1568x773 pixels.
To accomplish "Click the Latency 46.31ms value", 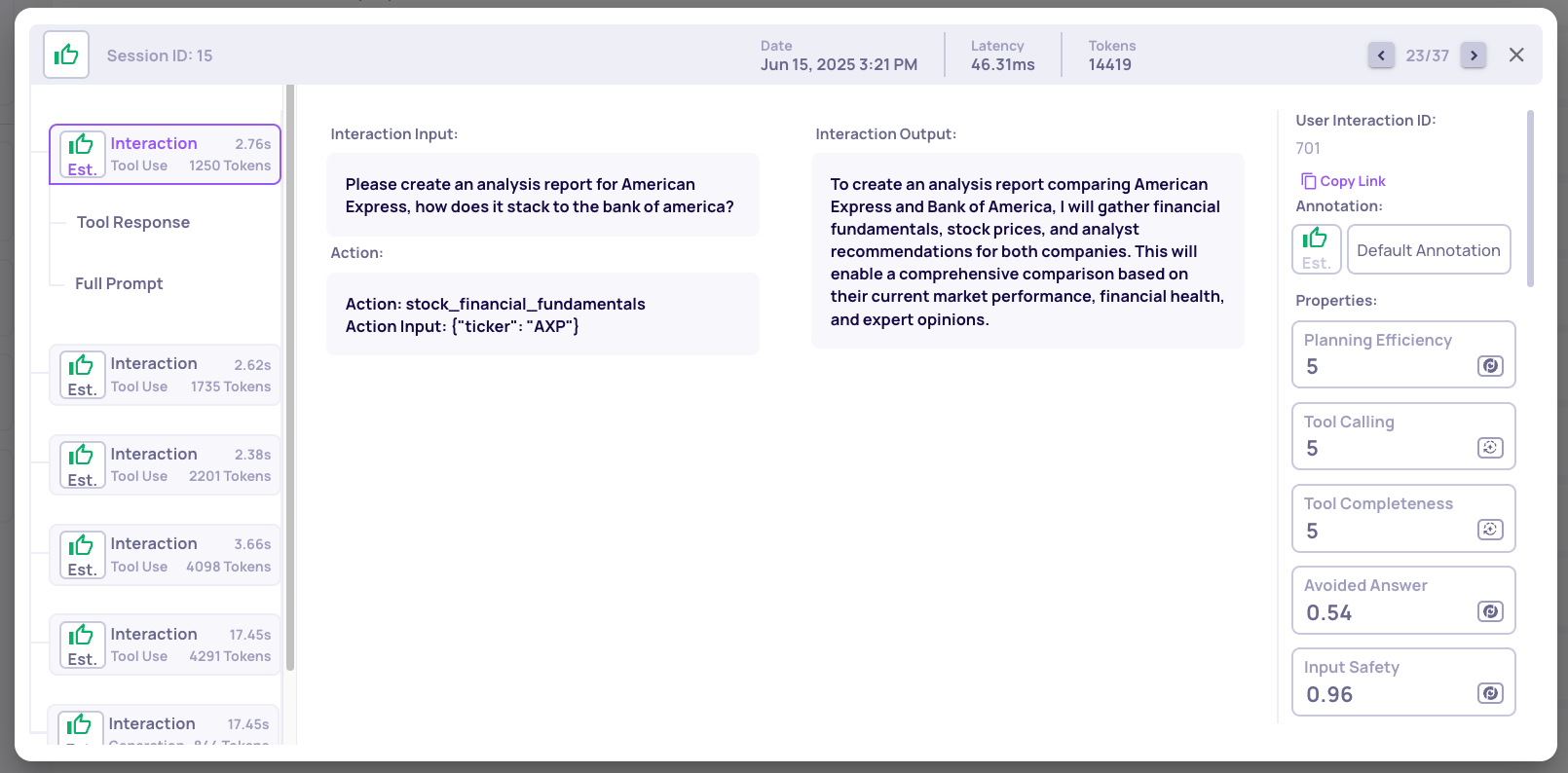I will tap(1002, 64).
